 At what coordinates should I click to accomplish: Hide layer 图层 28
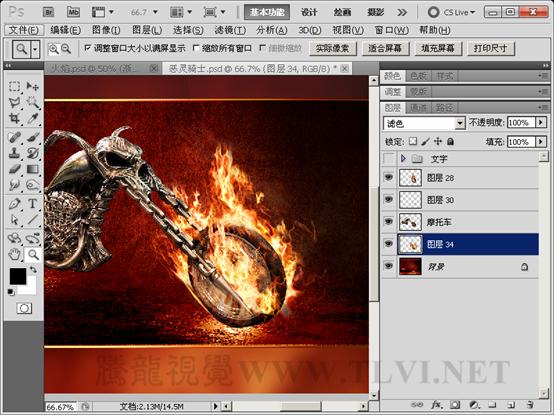tap(389, 177)
